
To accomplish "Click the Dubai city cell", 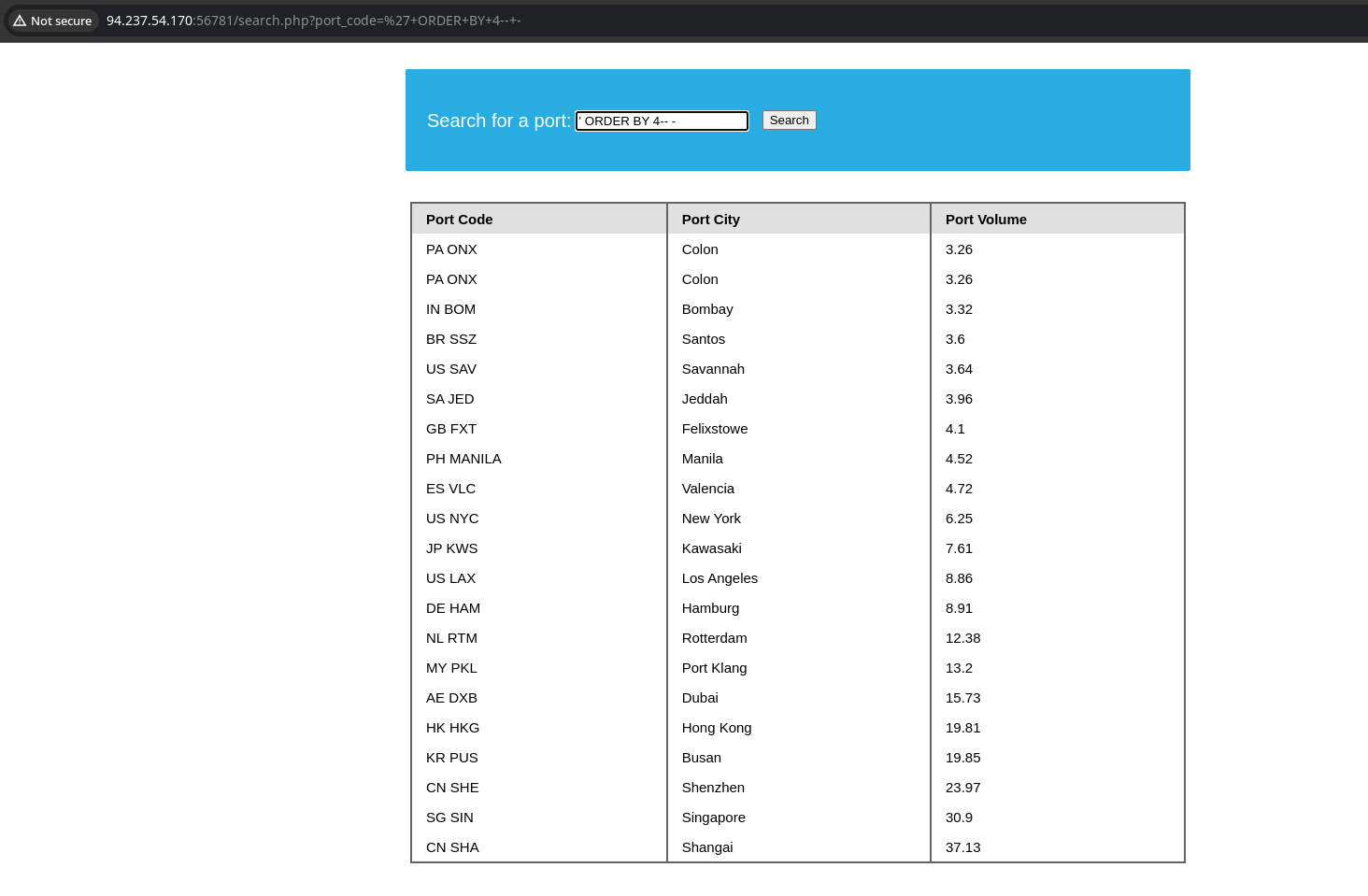I will point(700,698).
